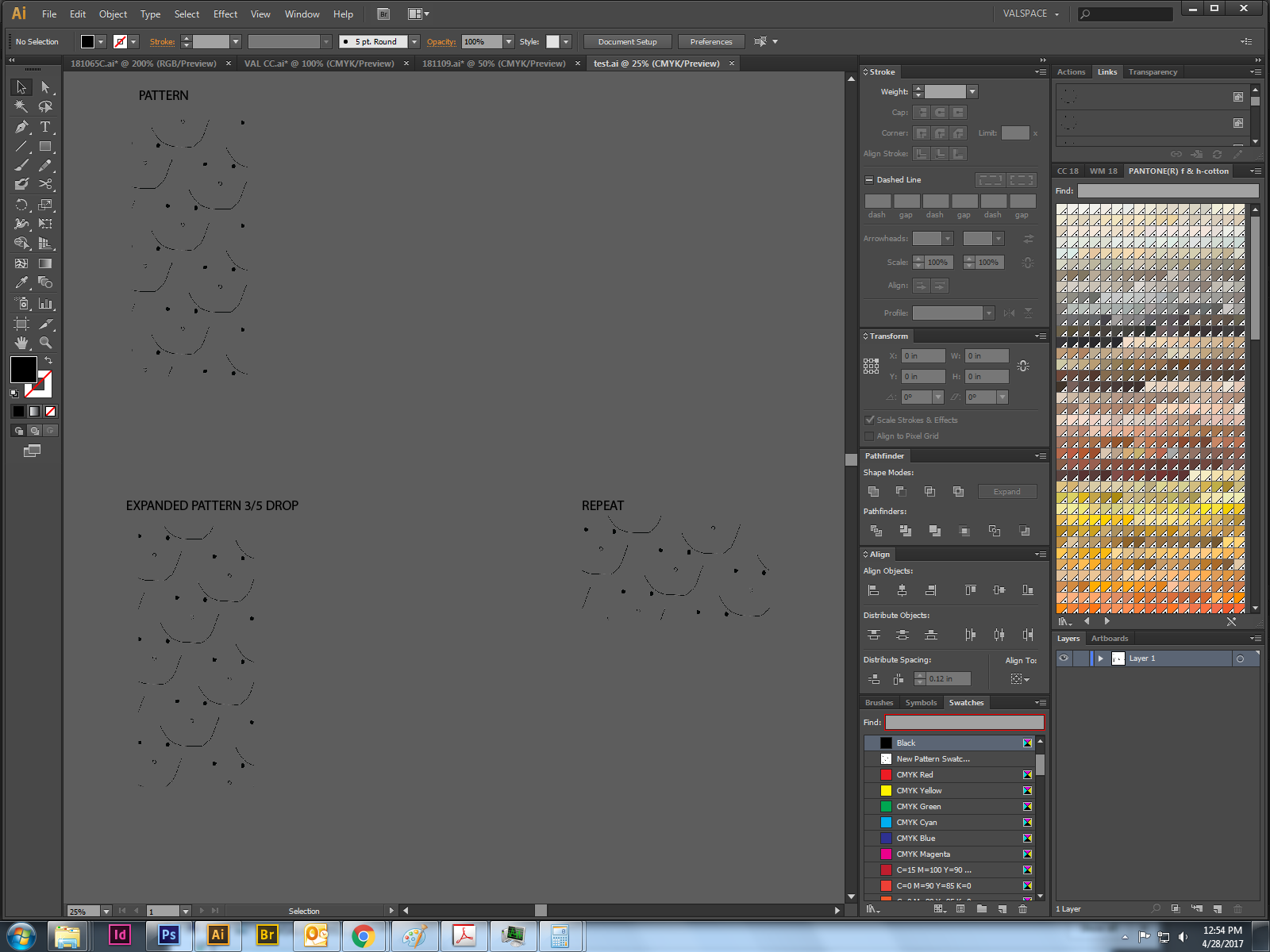Delete swatch with trash icon
This screenshot has height=952, width=1270.
pos(1022,909)
